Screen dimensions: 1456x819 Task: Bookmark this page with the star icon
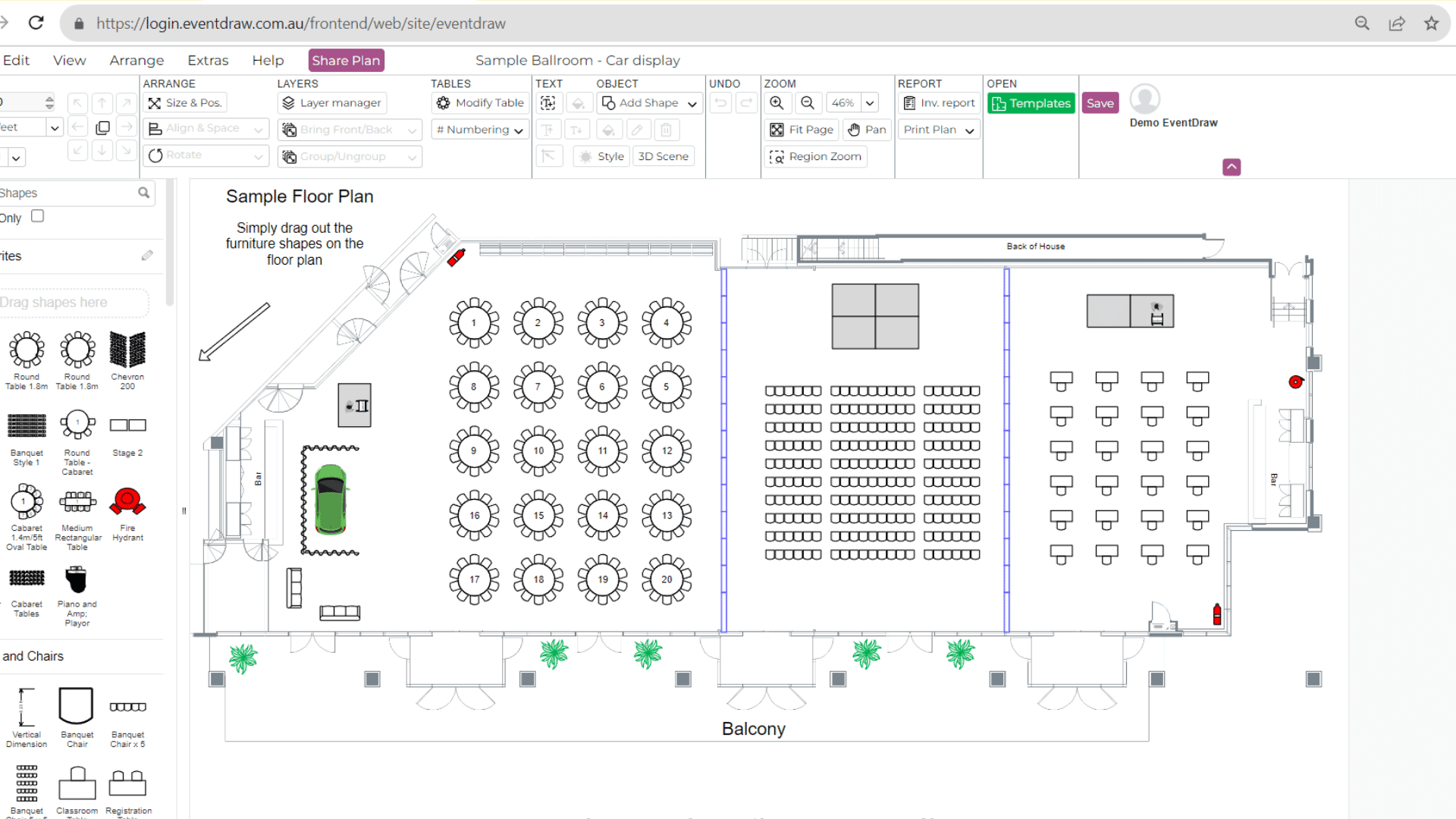1431,24
